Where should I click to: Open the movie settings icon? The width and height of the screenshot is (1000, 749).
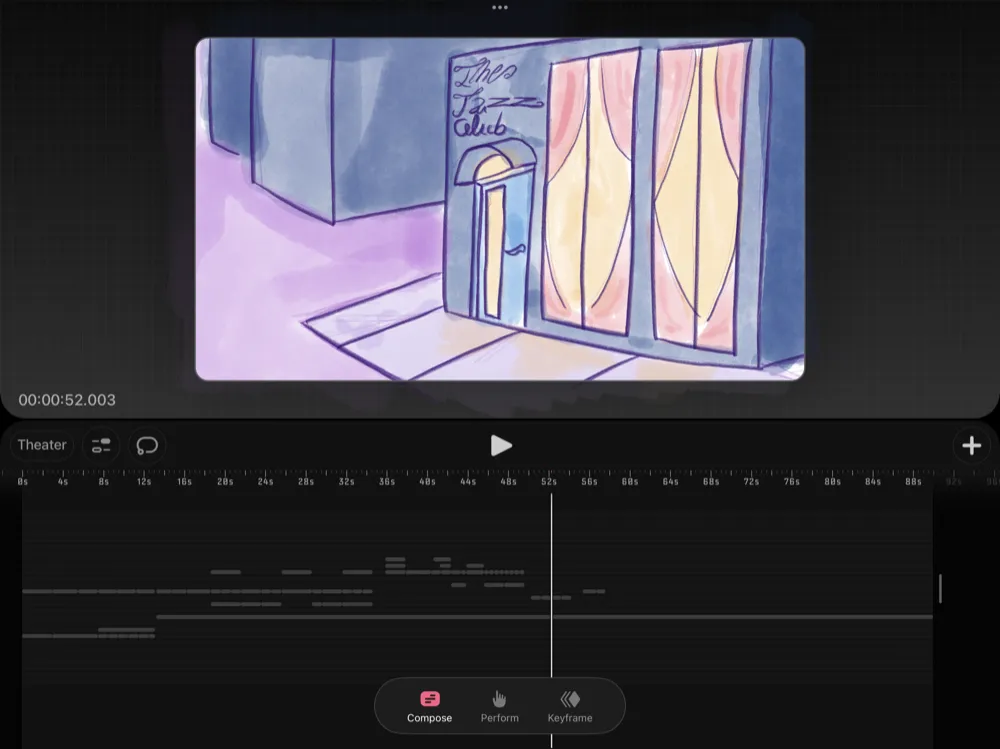101,445
